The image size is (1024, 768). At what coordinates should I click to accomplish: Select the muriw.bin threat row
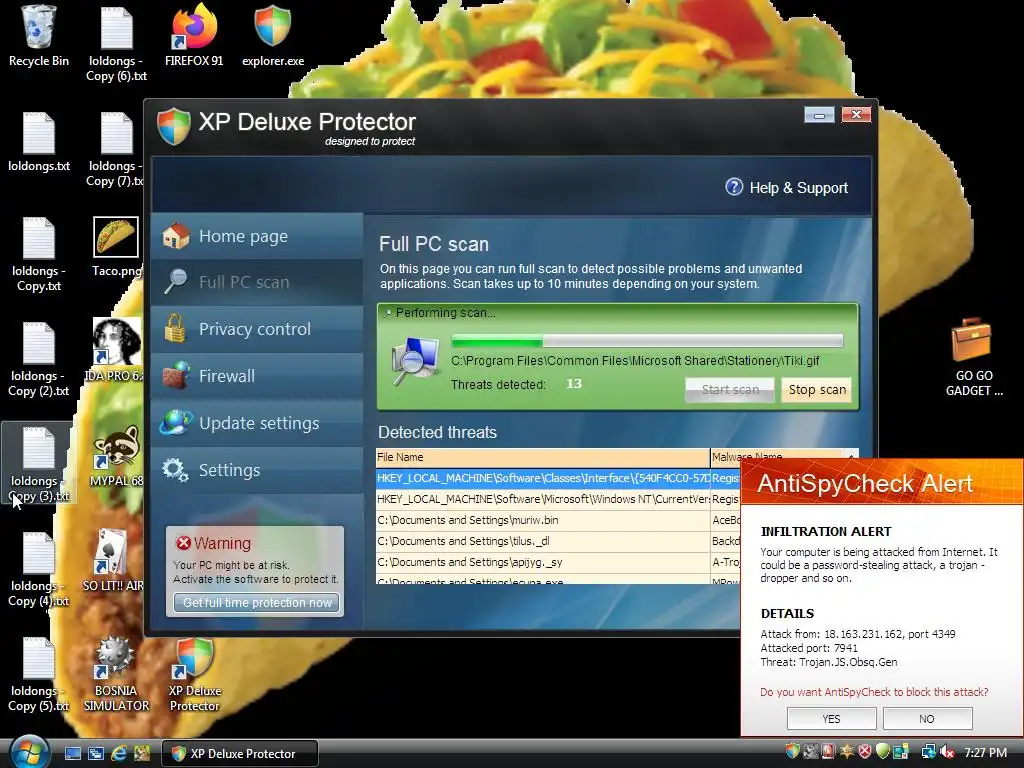(x=558, y=520)
